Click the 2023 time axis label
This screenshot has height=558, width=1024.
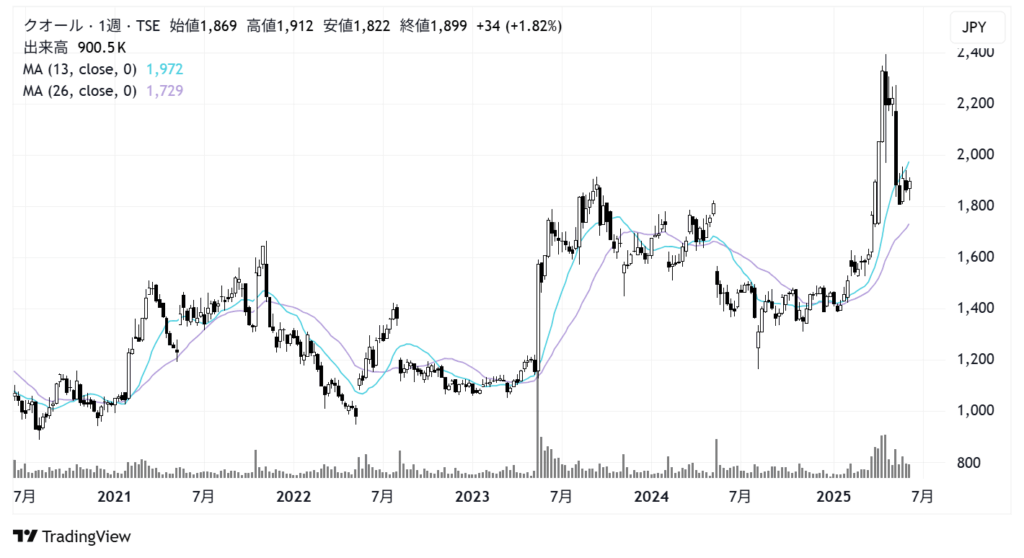472,497
